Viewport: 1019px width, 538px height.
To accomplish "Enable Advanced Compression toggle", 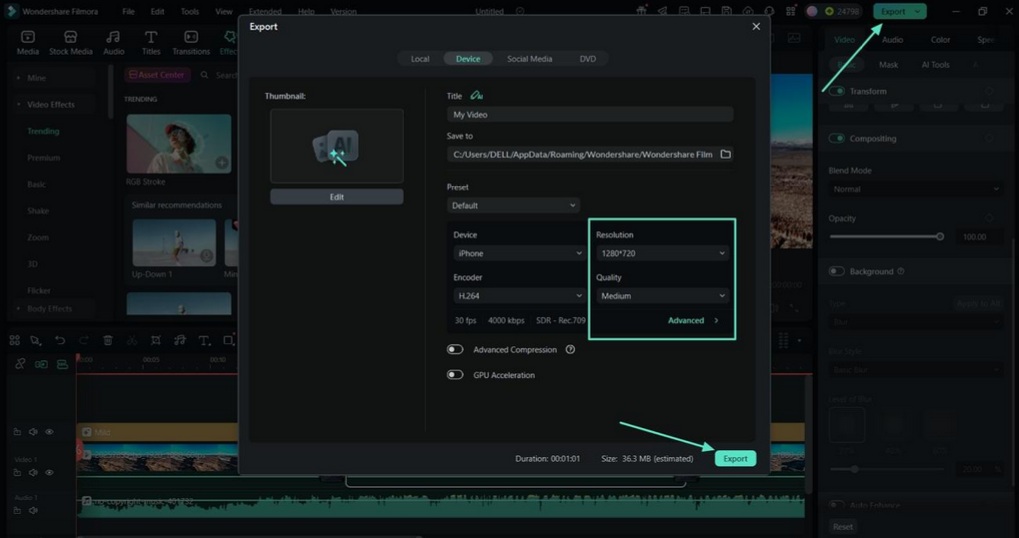I will 455,350.
